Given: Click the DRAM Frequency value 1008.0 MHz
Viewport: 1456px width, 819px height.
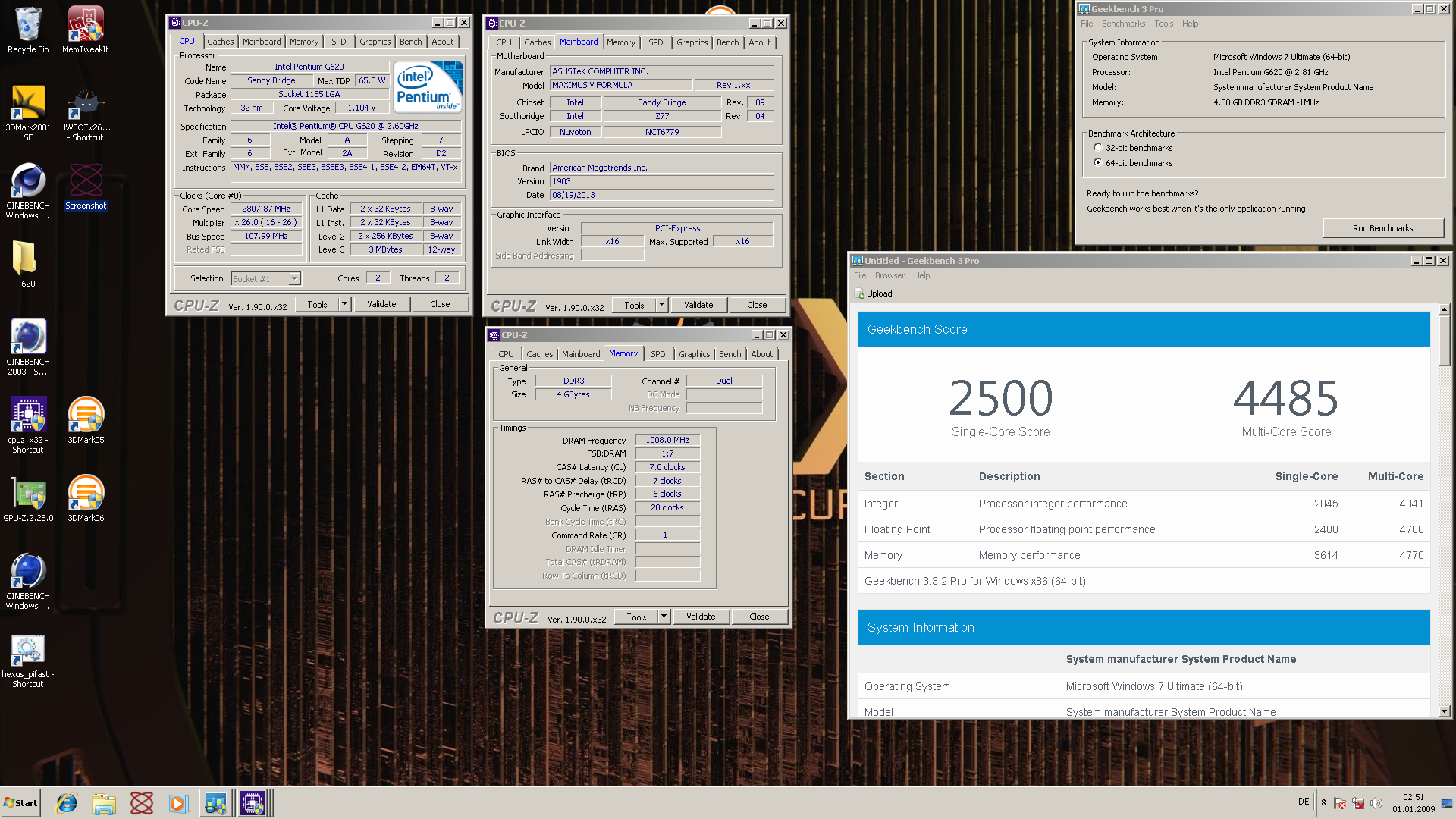Looking at the screenshot, I should pos(667,441).
